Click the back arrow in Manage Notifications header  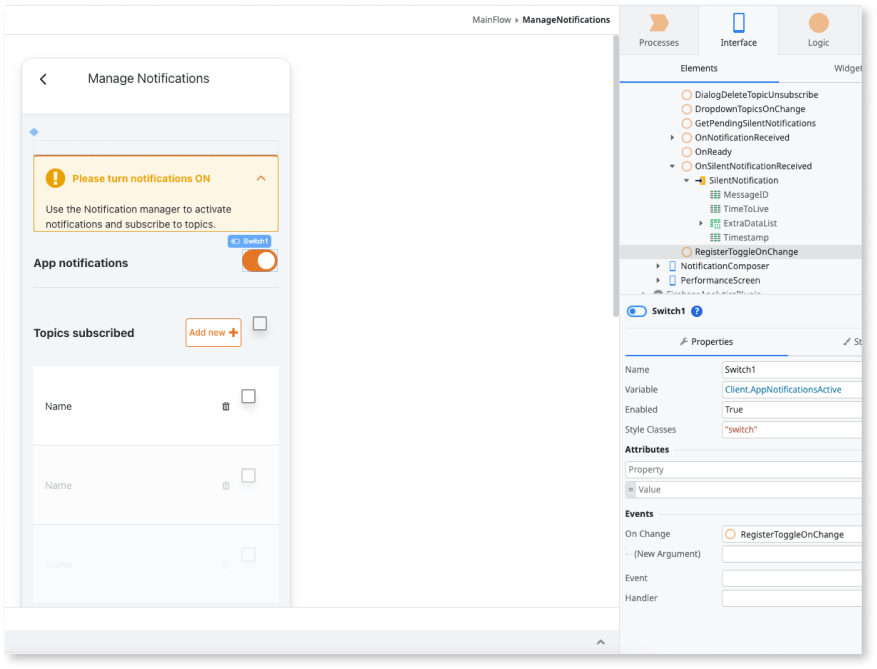coord(43,79)
